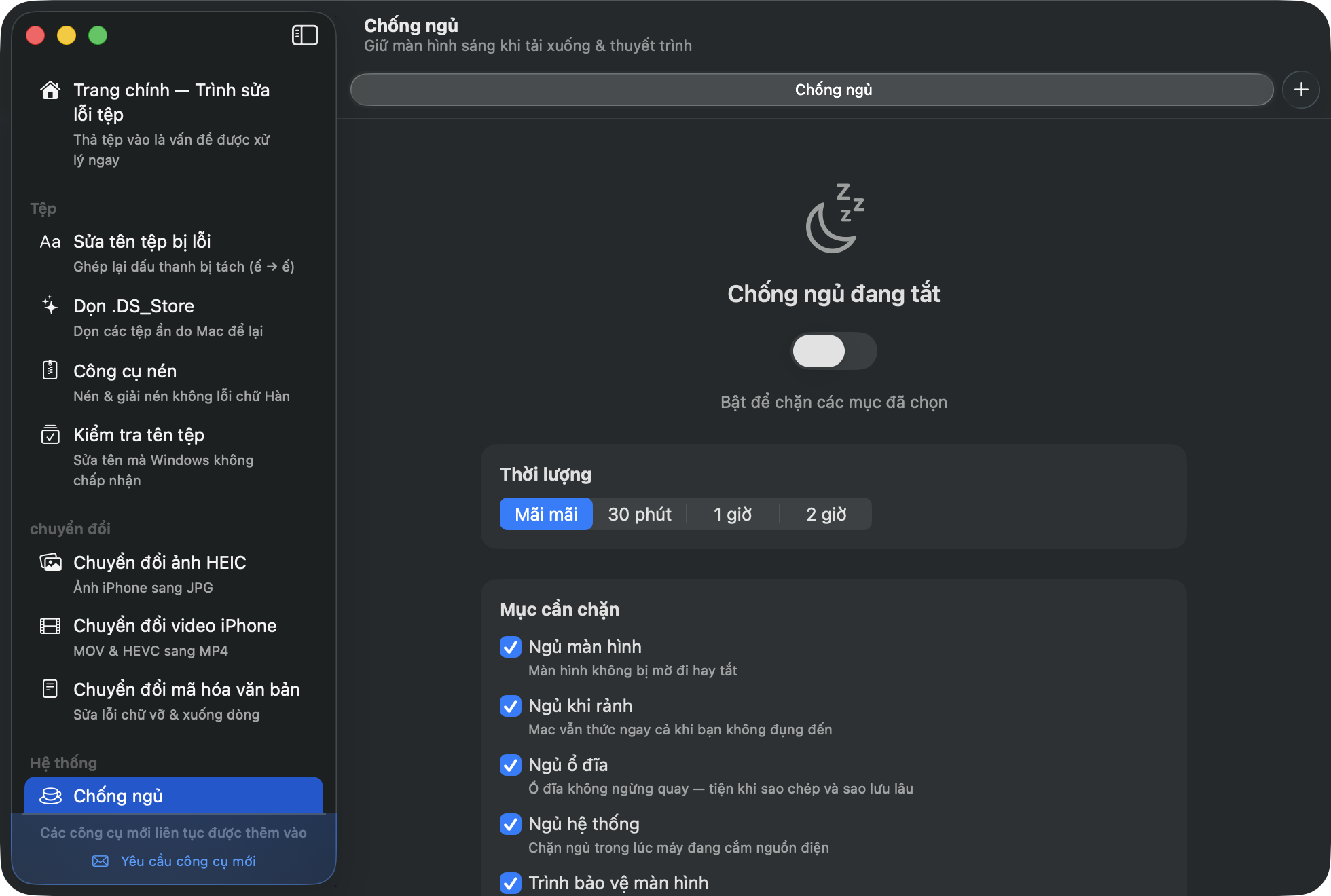Click the Hệ thống sidebar group label
The image size is (1331, 896).
pos(64,763)
